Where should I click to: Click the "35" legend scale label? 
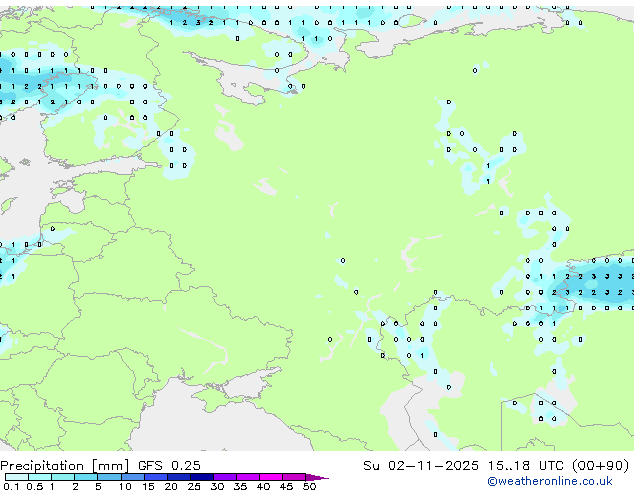click(240, 486)
